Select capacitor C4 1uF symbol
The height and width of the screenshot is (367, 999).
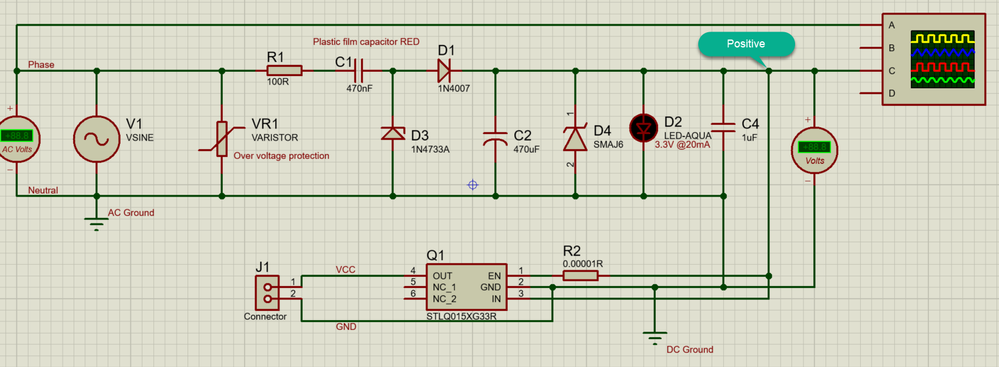click(x=724, y=127)
